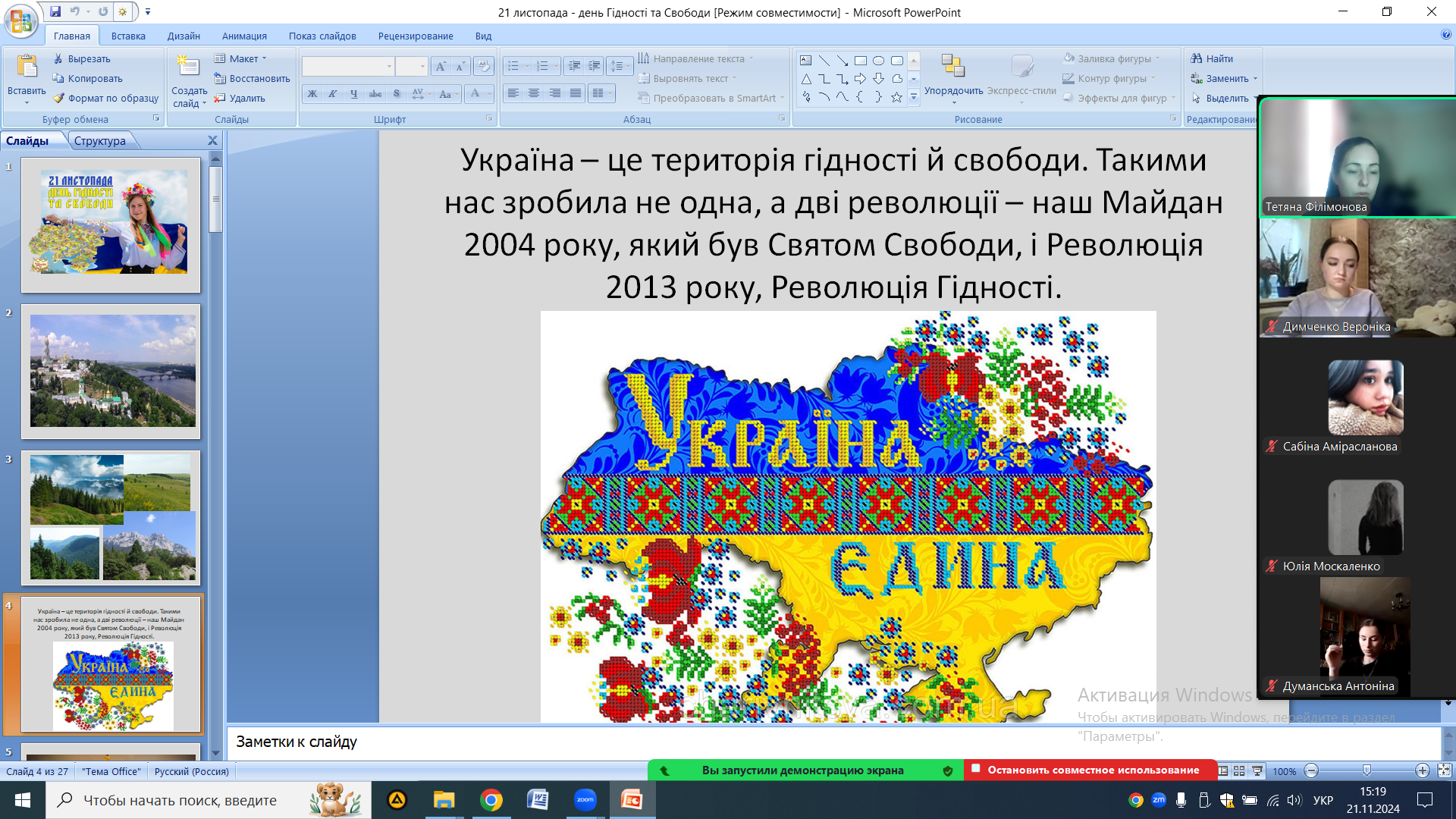This screenshot has height=819, width=1456.
Task: Toggle bold Ж formatting
Action: [312, 93]
